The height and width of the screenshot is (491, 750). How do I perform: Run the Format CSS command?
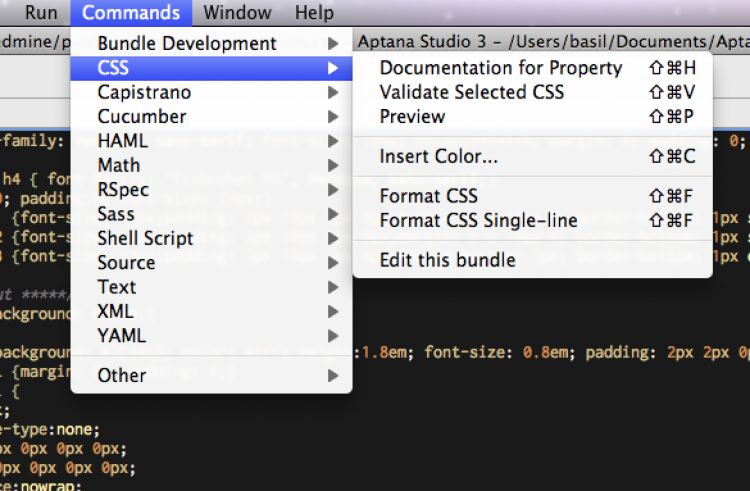pos(429,196)
